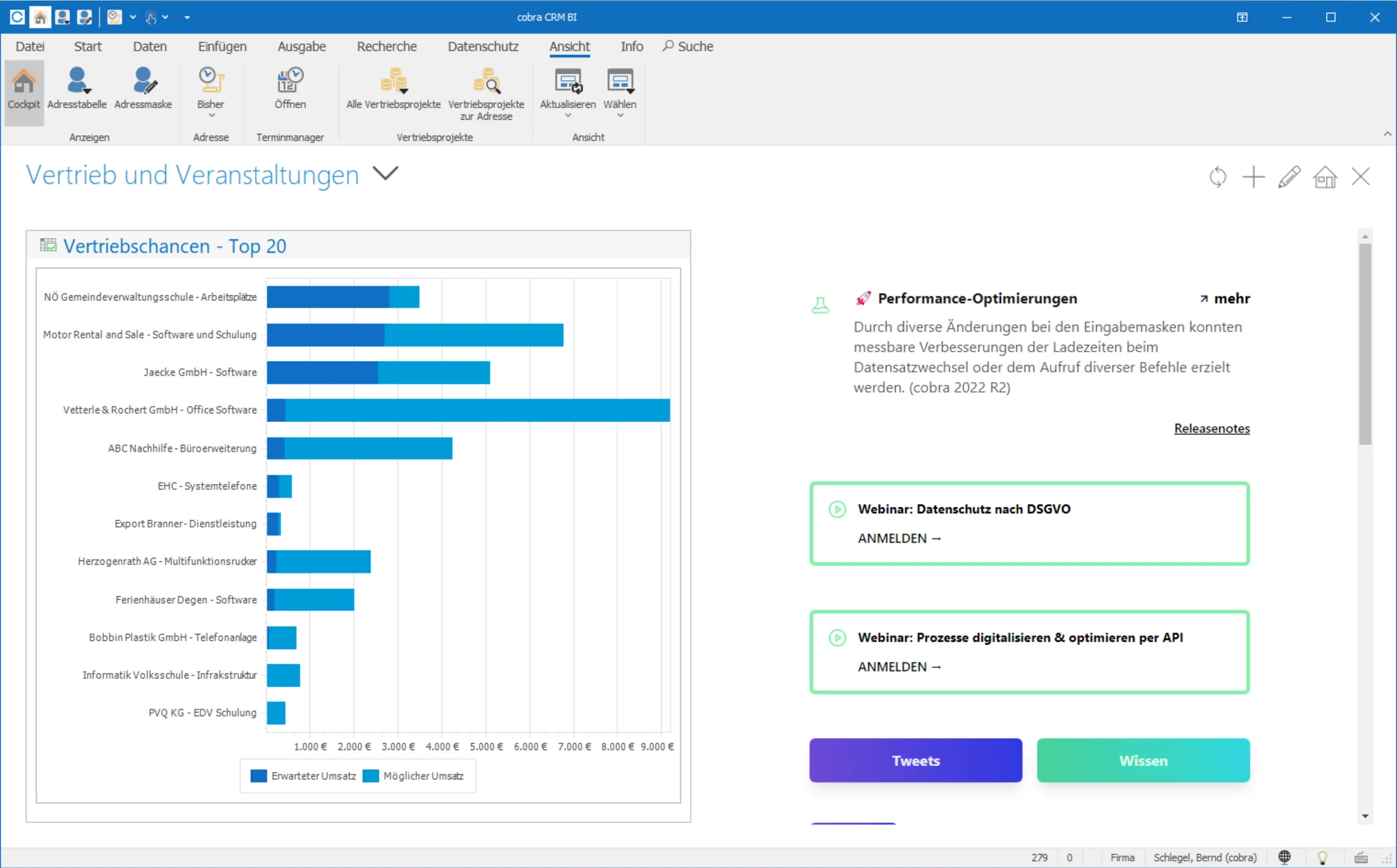Open the Terminmanager via Öffnen
The width and height of the screenshot is (1397, 868).
click(290, 89)
